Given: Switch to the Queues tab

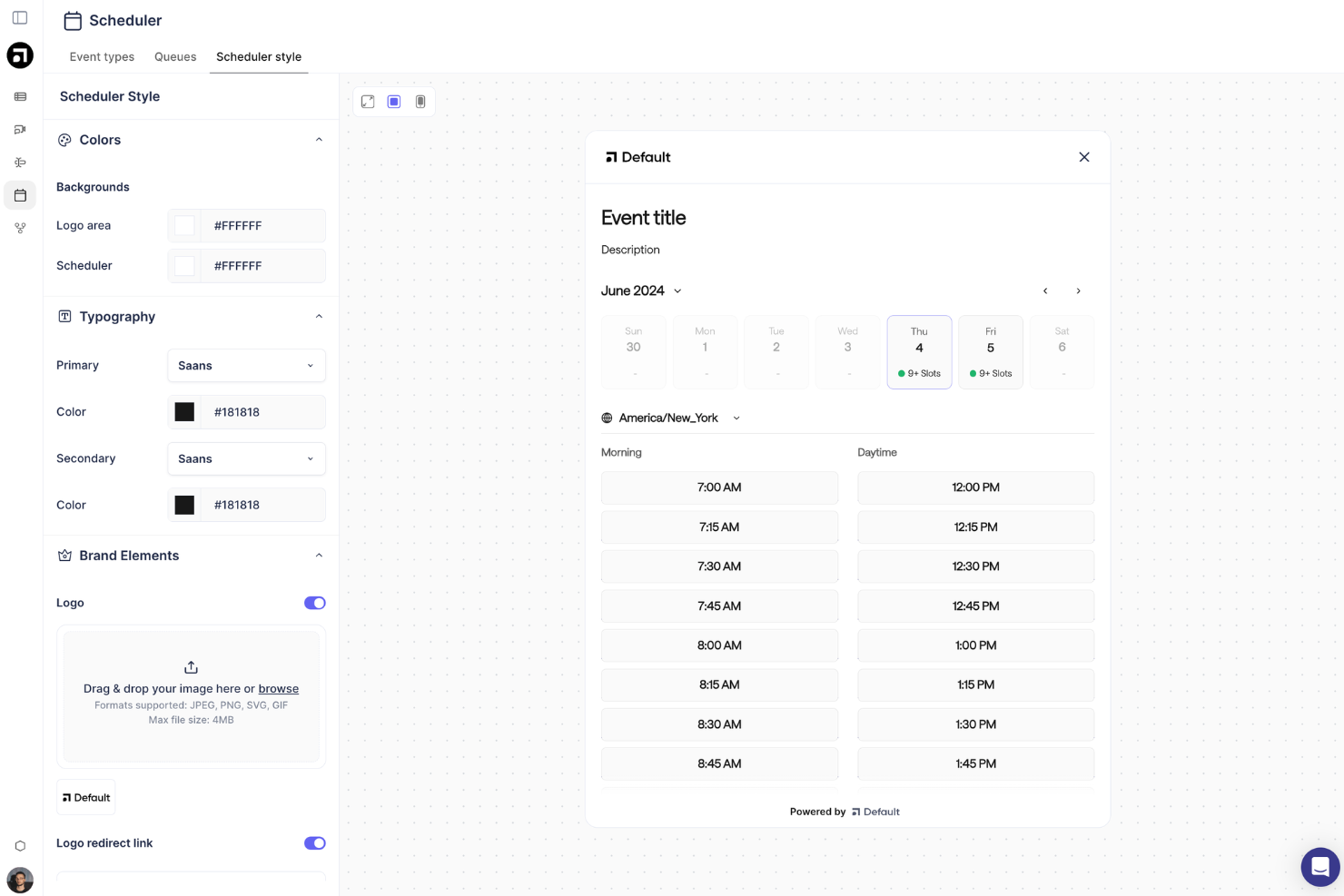Looking at the screenshot, I should tap(174, 56).
